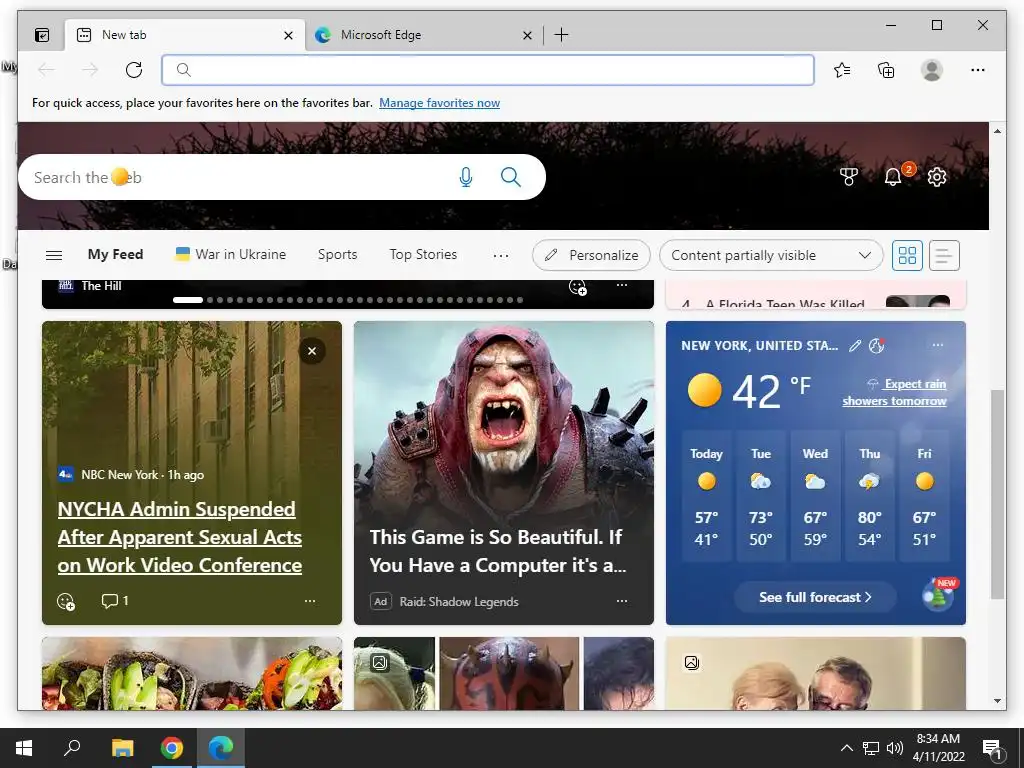Image resolution: width=1024 pixels, height=768 pixels.
Task: Click the page vertical scrollbar thumb
Action: click(x=997, y=494)
